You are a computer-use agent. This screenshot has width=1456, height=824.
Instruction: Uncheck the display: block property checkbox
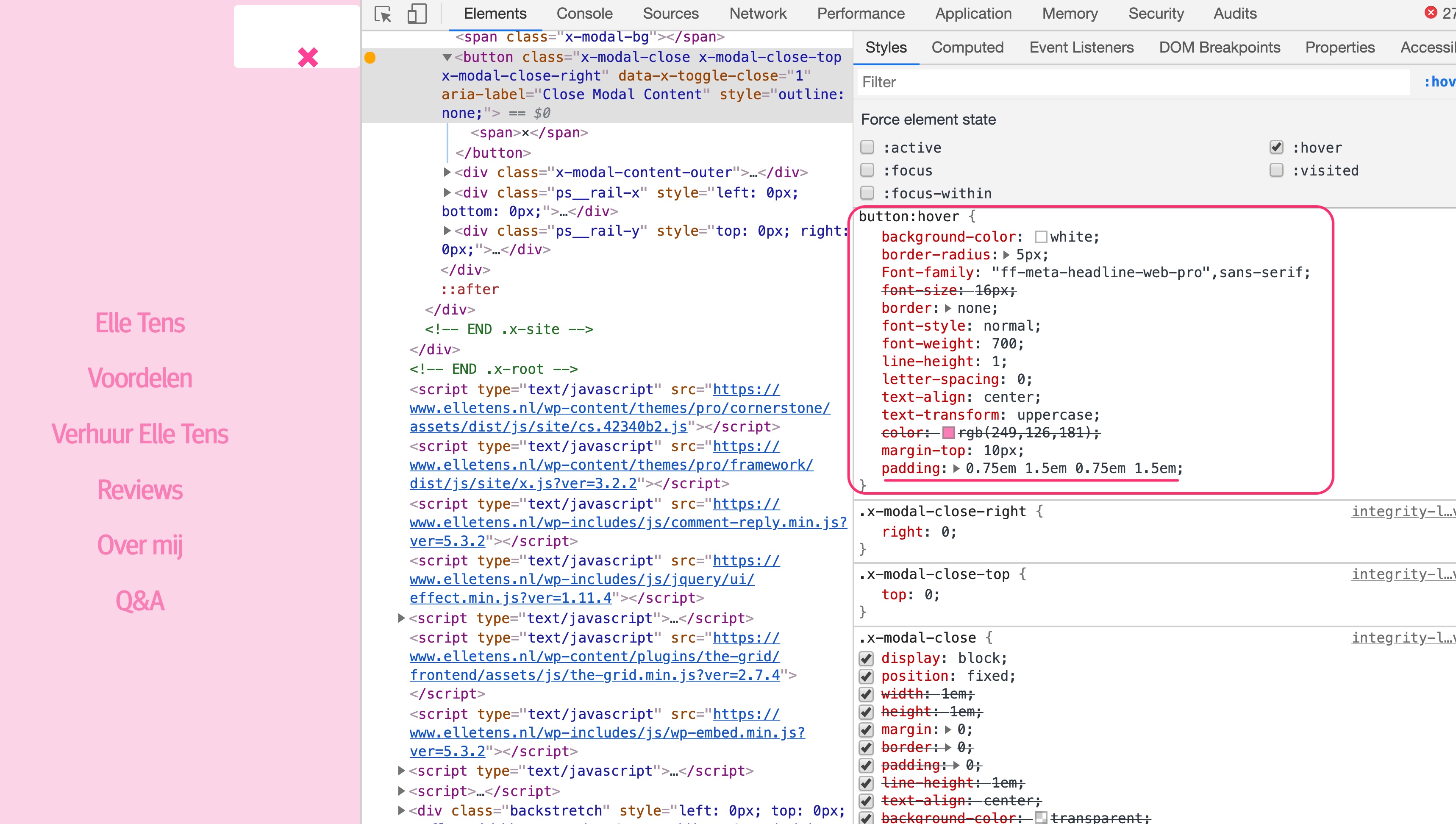coord(866,658)
